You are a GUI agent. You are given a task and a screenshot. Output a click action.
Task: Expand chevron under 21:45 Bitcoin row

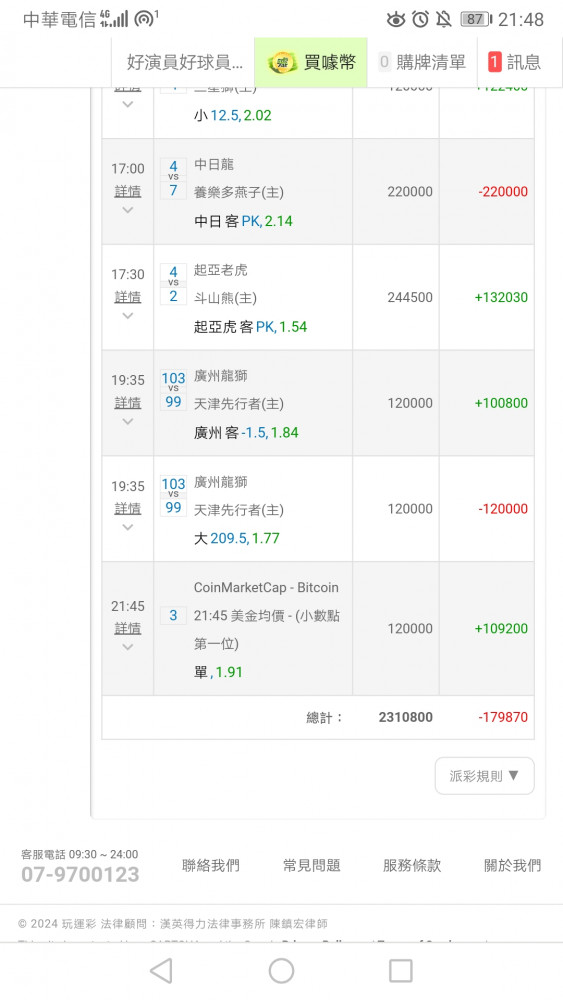click(128, 647)
